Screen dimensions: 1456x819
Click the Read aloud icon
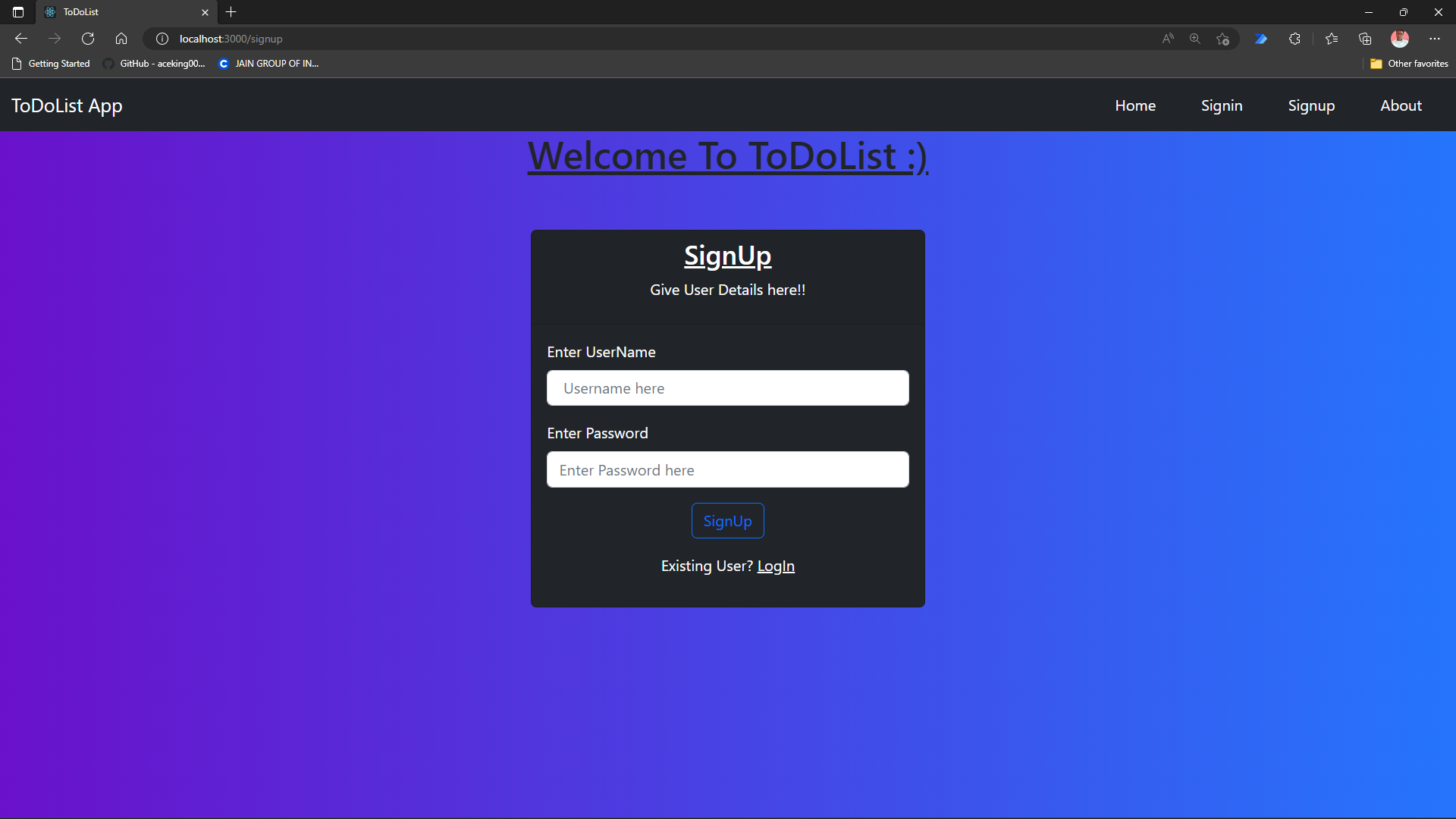(1167, 38)
